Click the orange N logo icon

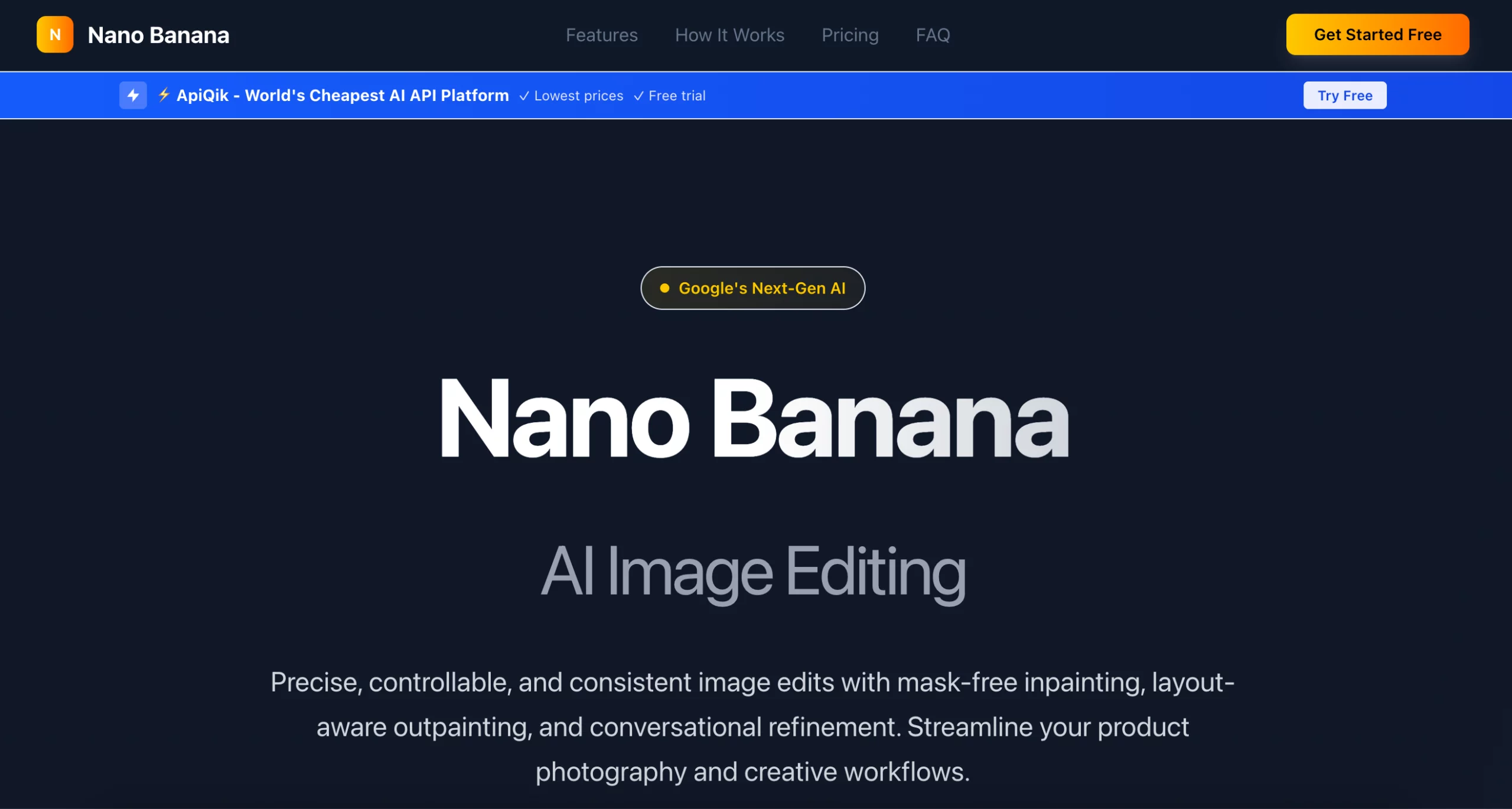55,35
